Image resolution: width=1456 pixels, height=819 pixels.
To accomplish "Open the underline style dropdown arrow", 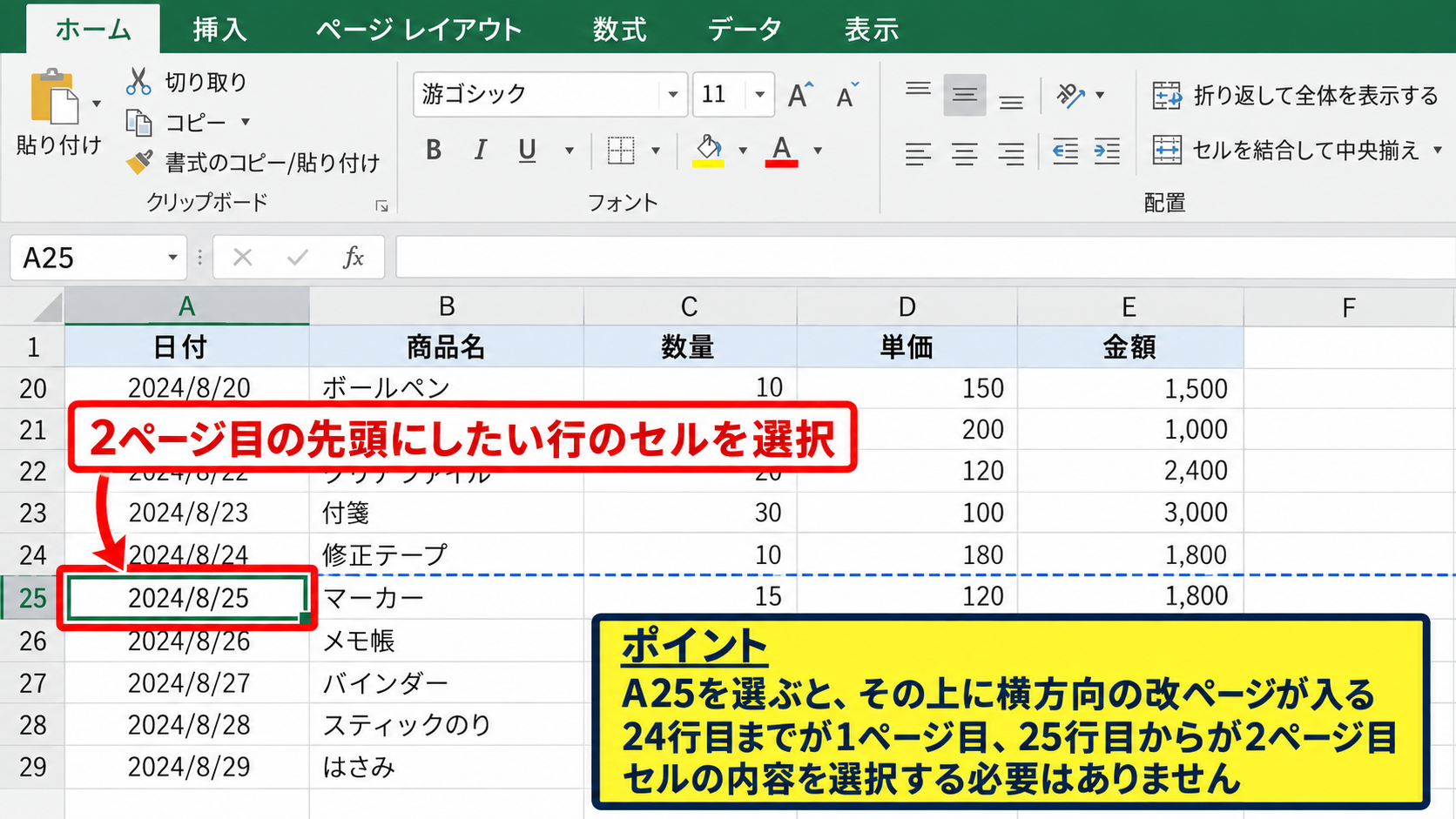I will tap(569, 151).
